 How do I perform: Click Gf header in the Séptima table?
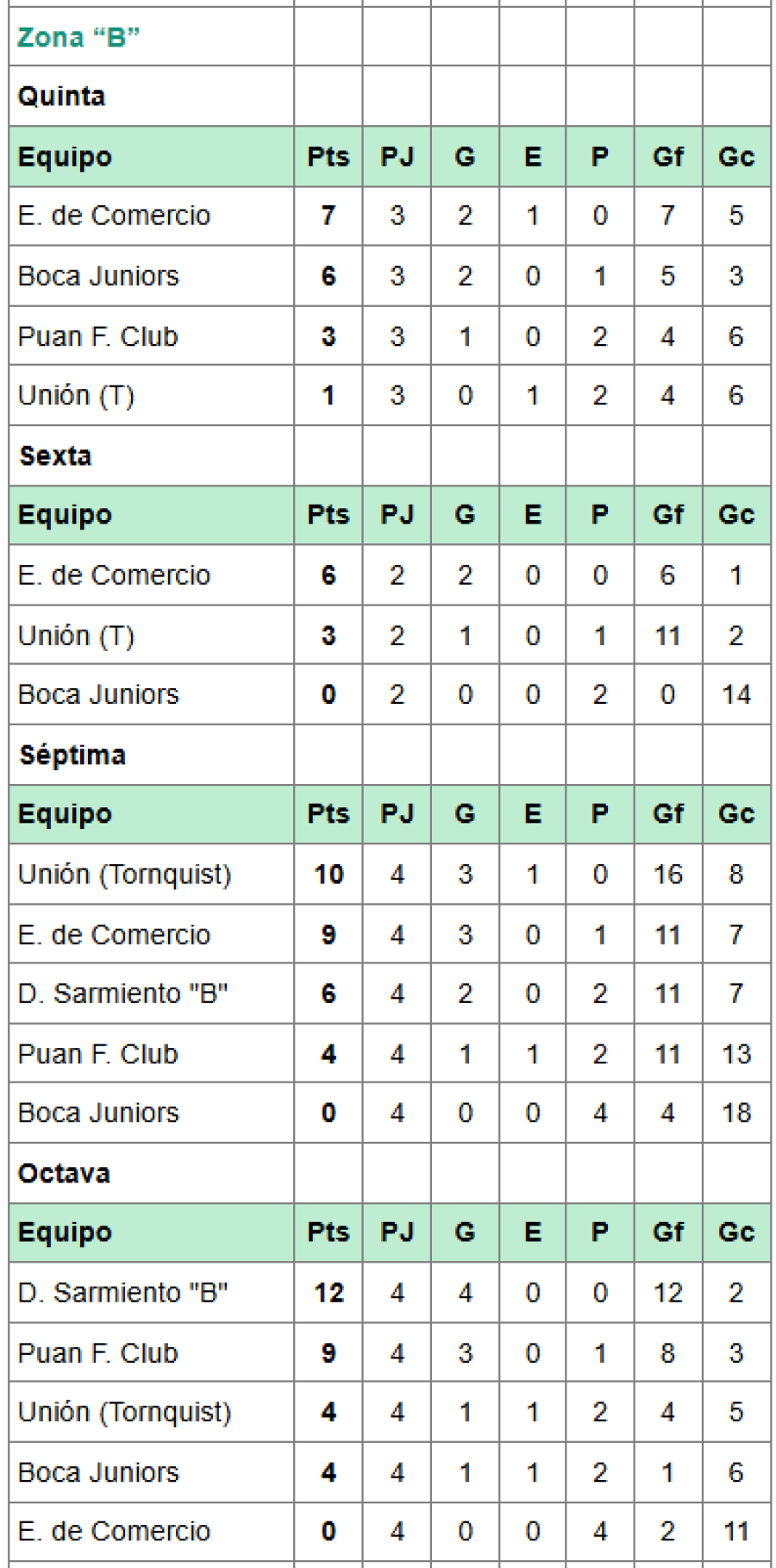click(x=668, y=813)
